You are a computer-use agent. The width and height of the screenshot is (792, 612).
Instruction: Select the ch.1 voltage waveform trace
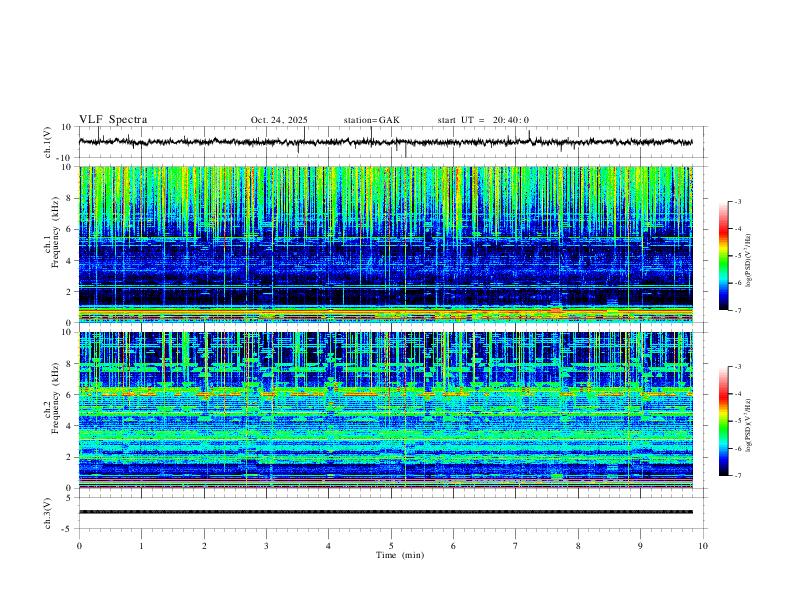[x=386, y=142]
